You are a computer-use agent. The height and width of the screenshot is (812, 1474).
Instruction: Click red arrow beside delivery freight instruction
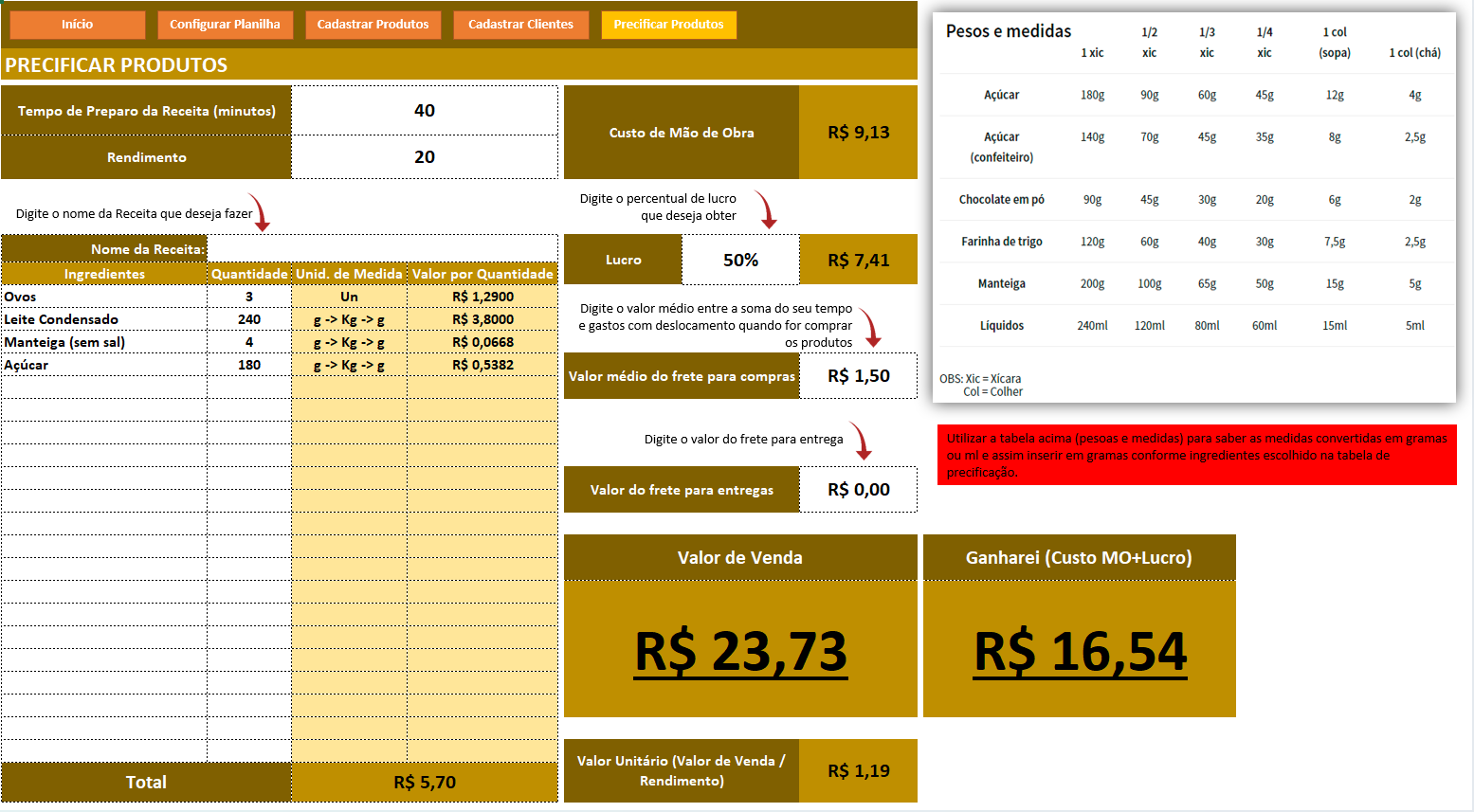click(x=860, y=441)
